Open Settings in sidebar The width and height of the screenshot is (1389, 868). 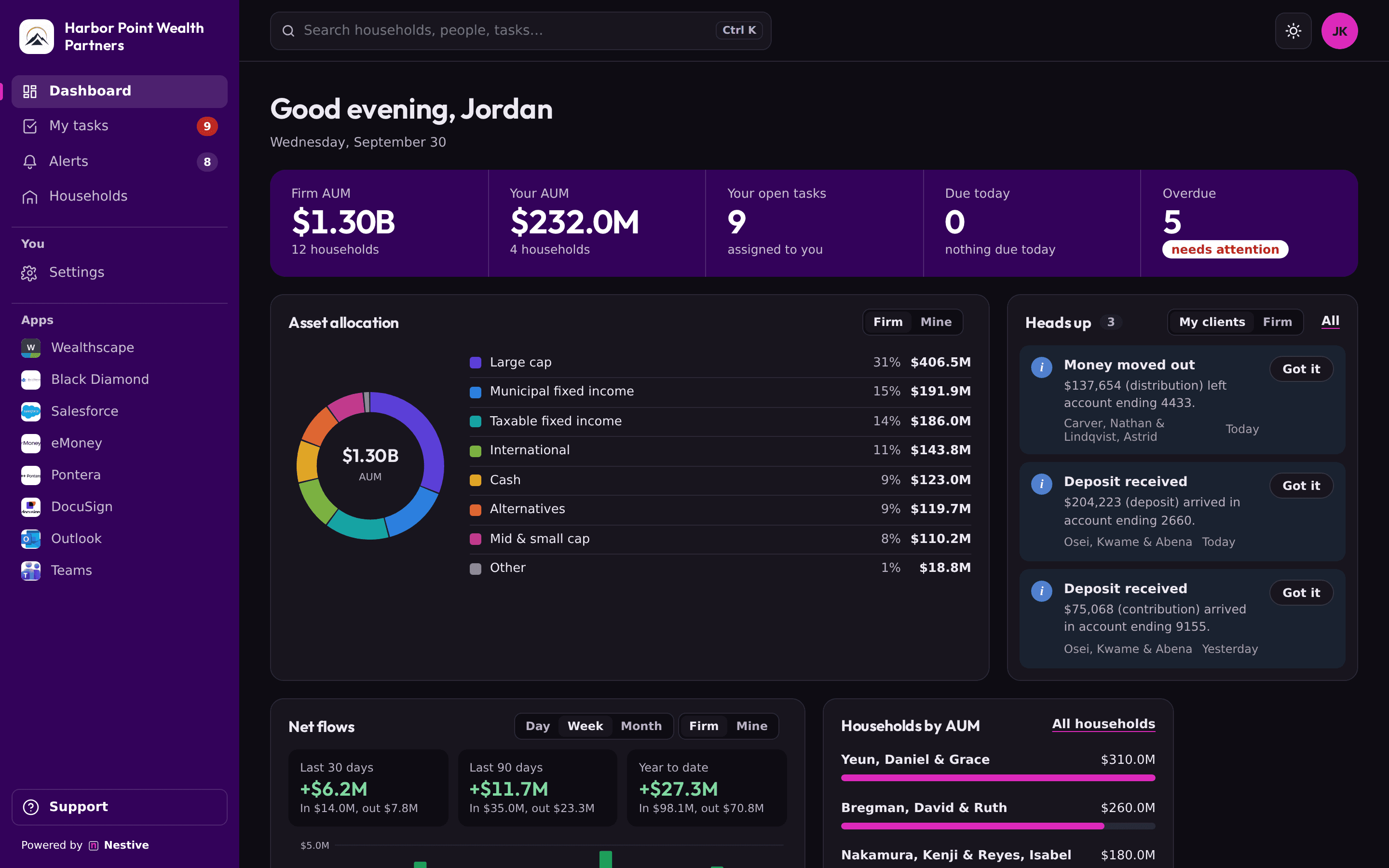(120, 272)
